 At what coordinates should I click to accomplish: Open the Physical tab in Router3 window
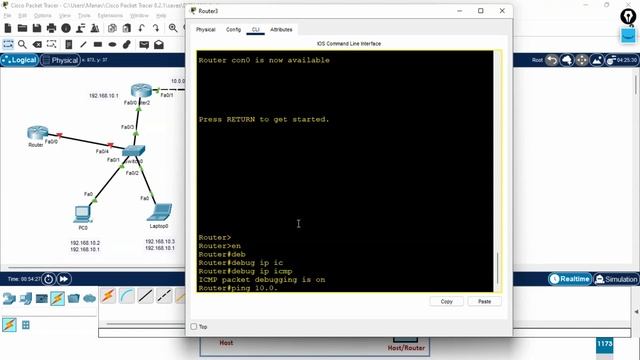(205, 30)
